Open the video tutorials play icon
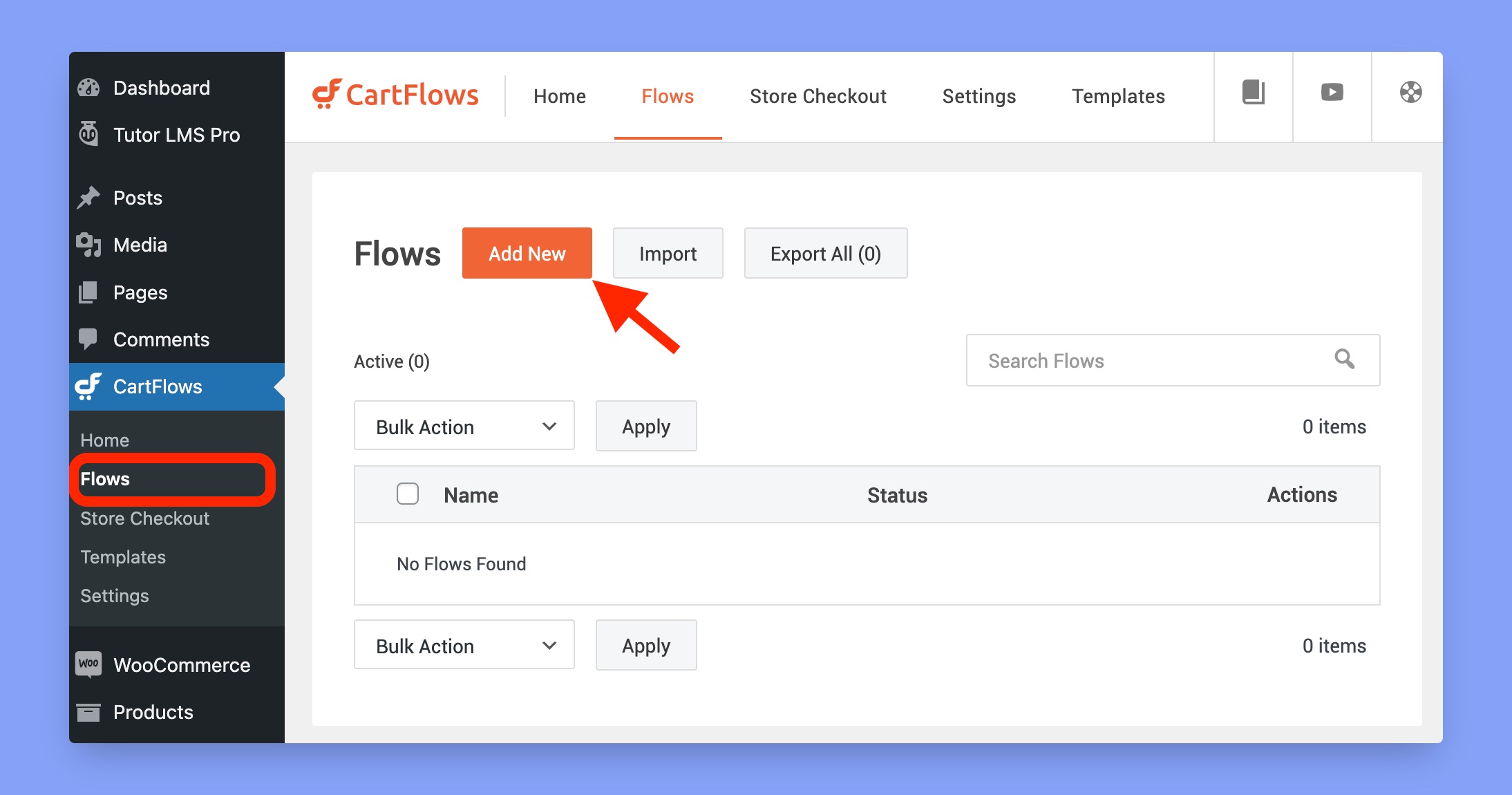 [x=1332, y=93]
